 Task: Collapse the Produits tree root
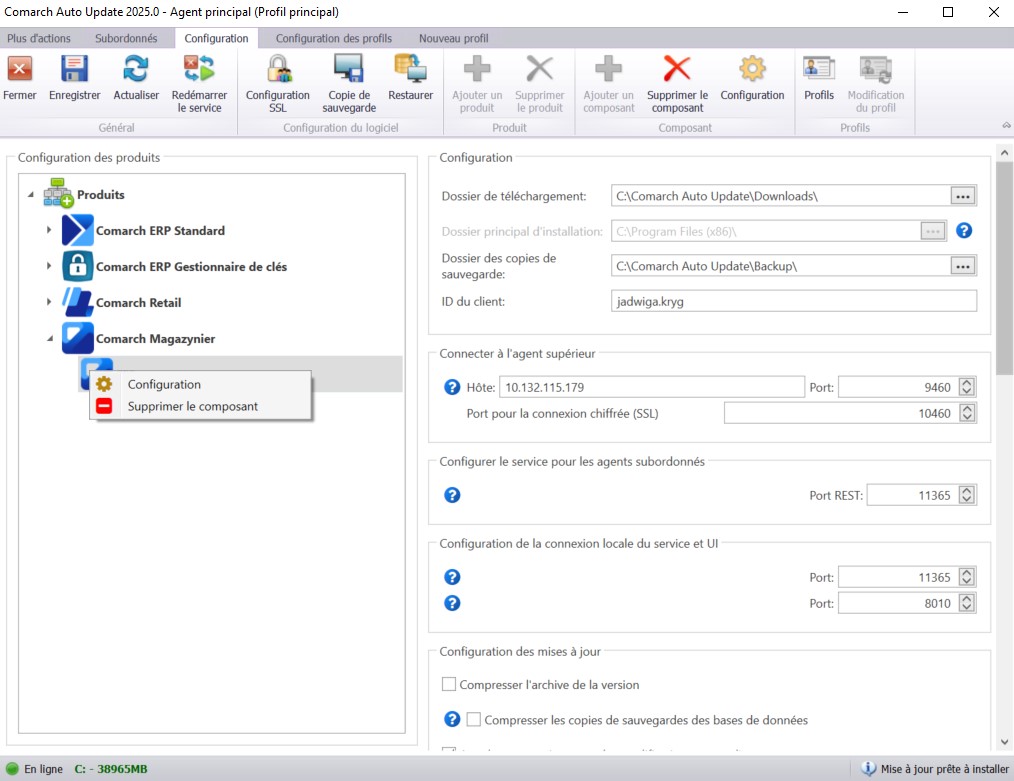(x=30, y=195)
